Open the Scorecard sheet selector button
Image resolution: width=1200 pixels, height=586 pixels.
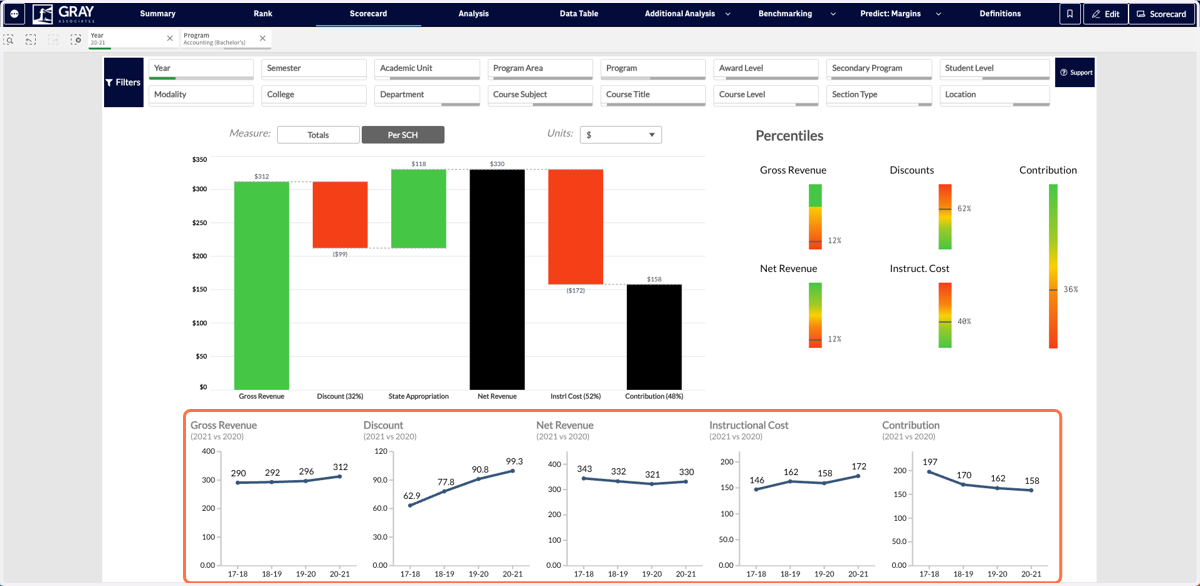[1161, 14]
